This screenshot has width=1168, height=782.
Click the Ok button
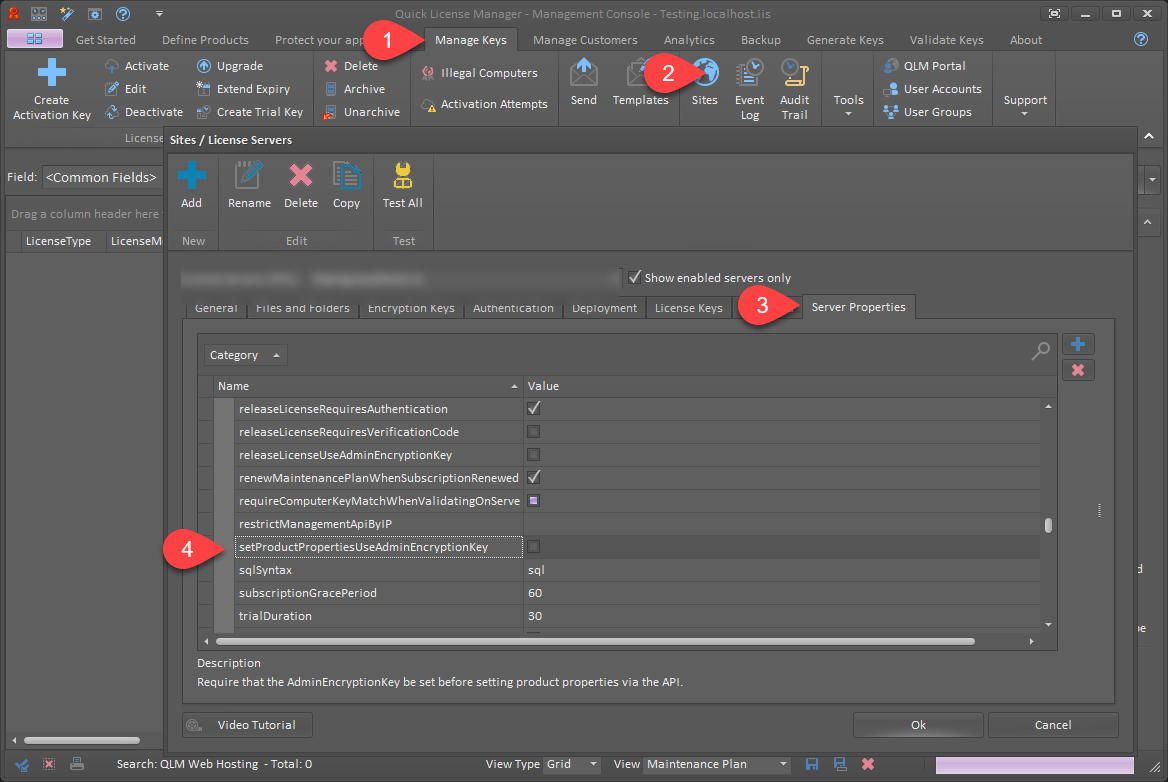point(918,725)
